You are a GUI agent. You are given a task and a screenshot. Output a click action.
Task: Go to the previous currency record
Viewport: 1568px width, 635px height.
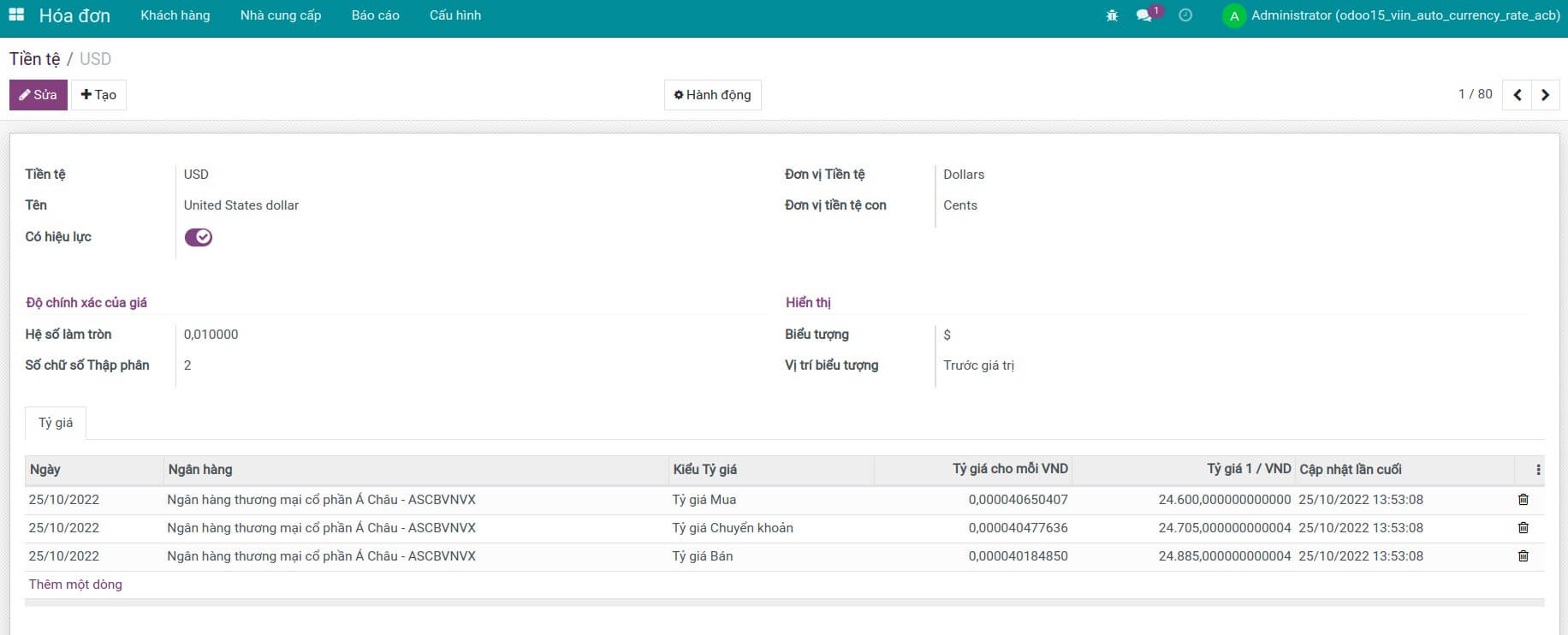pyautogui.click(x=1517, y=95)
